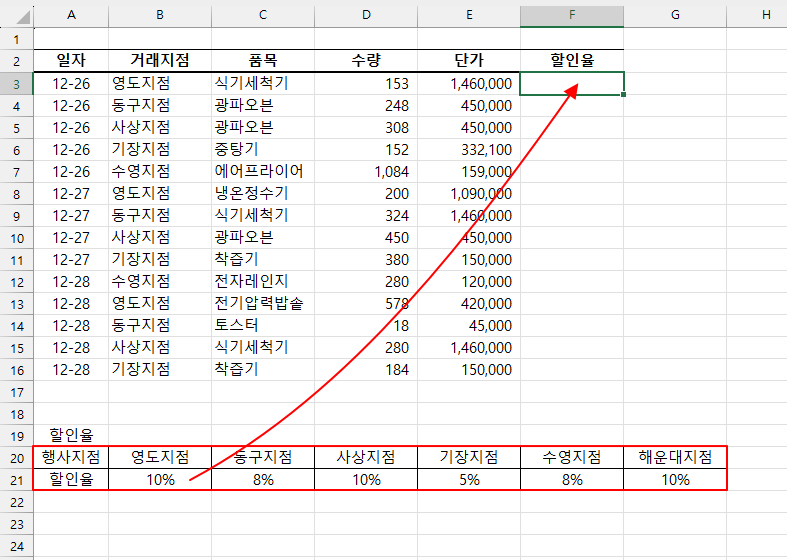This screenshot has width=787, height=560.
Task: Select price cell 159,000
Action: coord(469,172)
